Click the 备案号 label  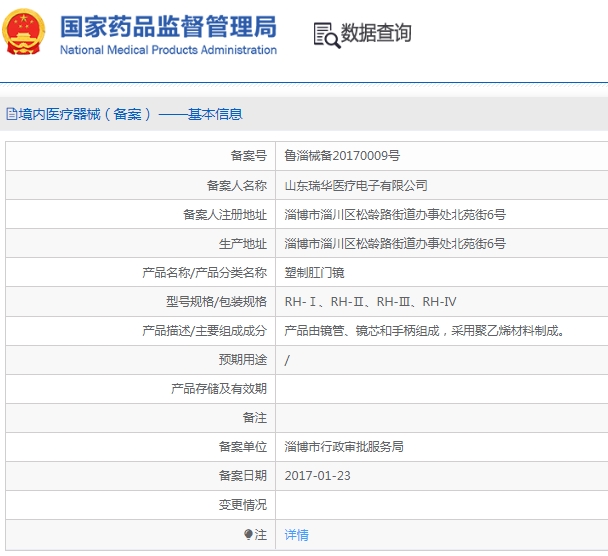[x=249, y=156]
